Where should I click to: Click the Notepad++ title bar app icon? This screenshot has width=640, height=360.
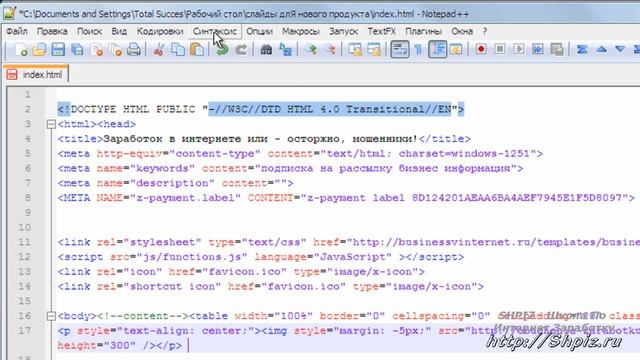tap(9, 13)
